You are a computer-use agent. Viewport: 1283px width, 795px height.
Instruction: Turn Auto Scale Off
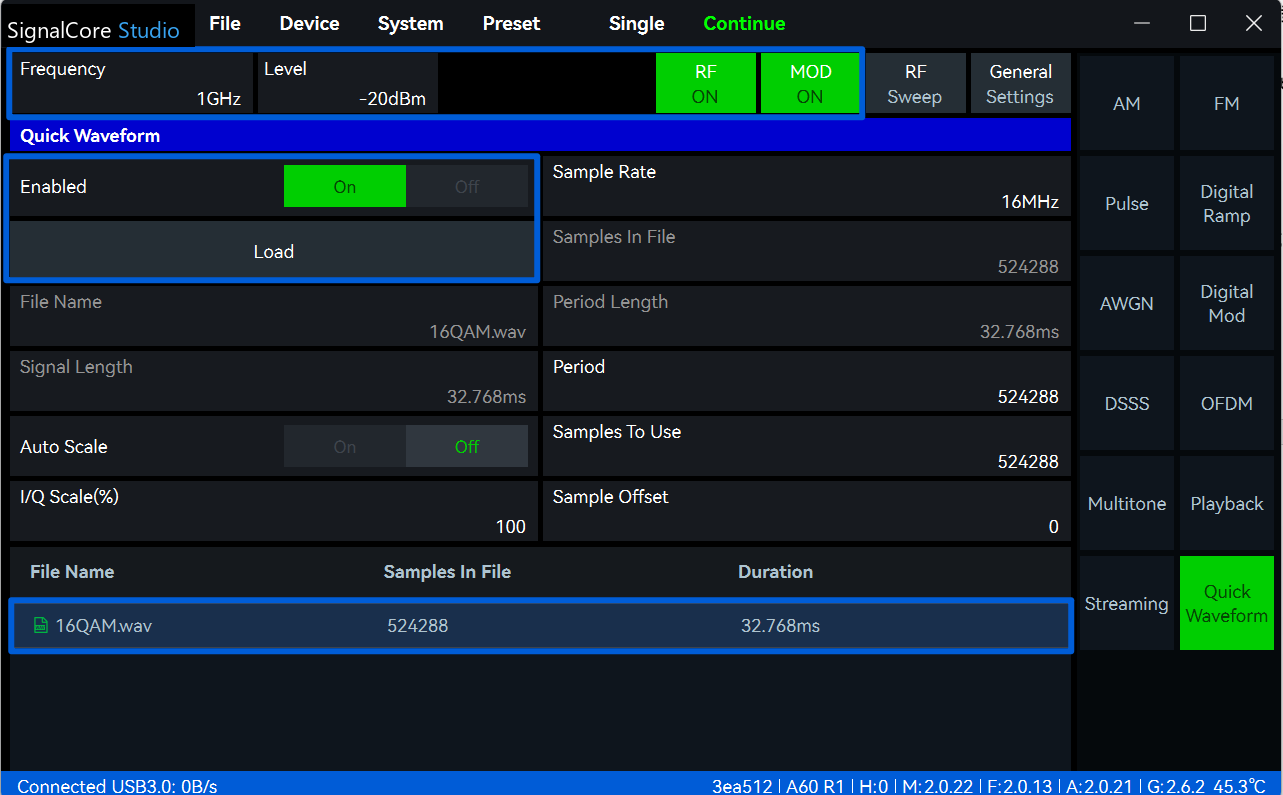click(467, 447)
